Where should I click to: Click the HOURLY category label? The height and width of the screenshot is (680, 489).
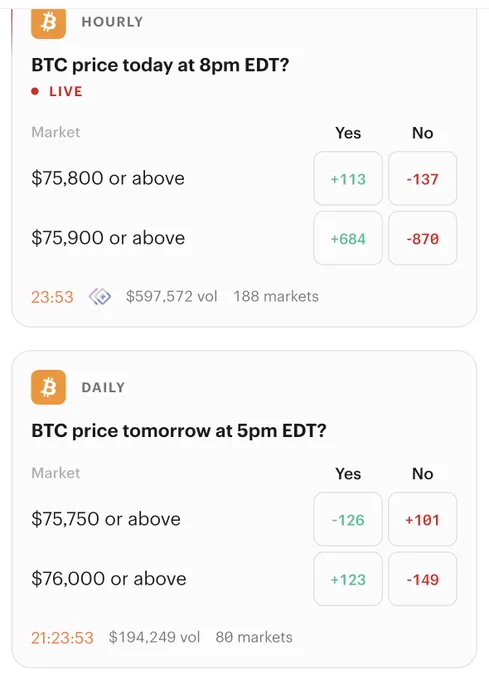click(x=112, y=22)
